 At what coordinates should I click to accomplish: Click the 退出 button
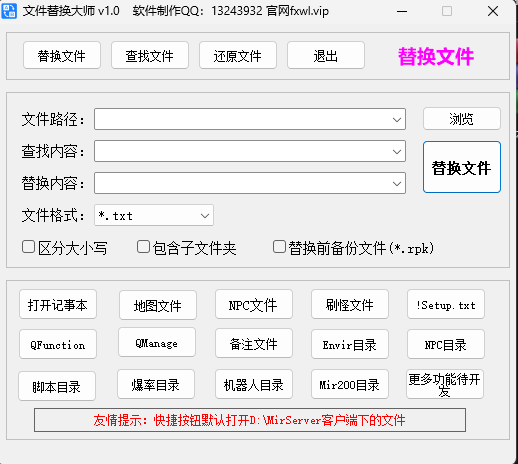[x=326, y=55]
